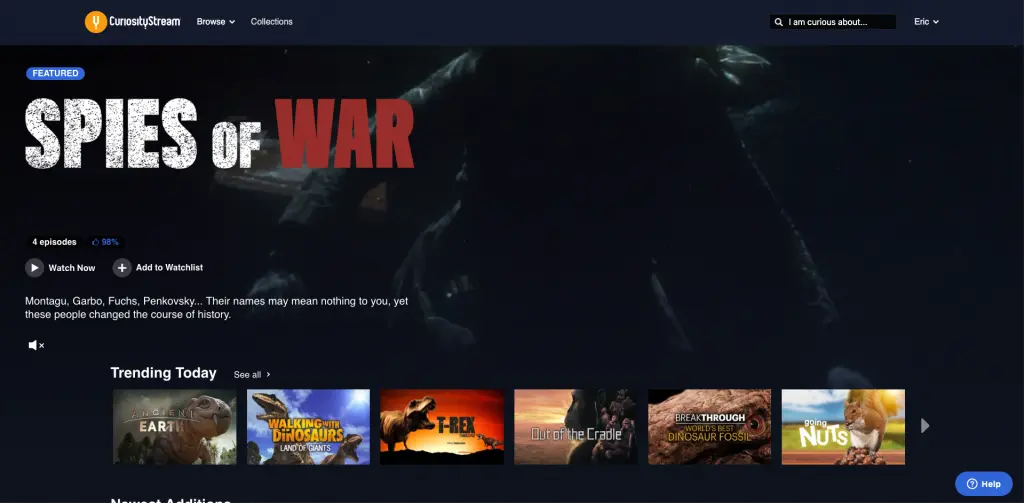The image size is (1024, 503).
Task: Click the Featured badge
Action: click(56, 73)
